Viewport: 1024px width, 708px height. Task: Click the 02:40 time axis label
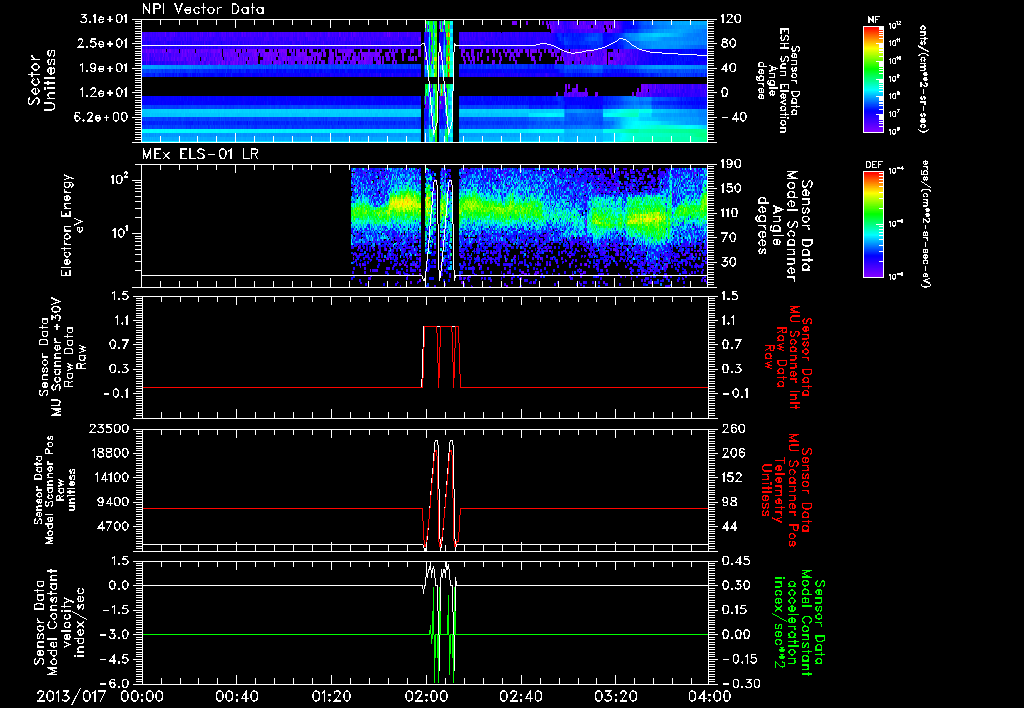point(520,696)
